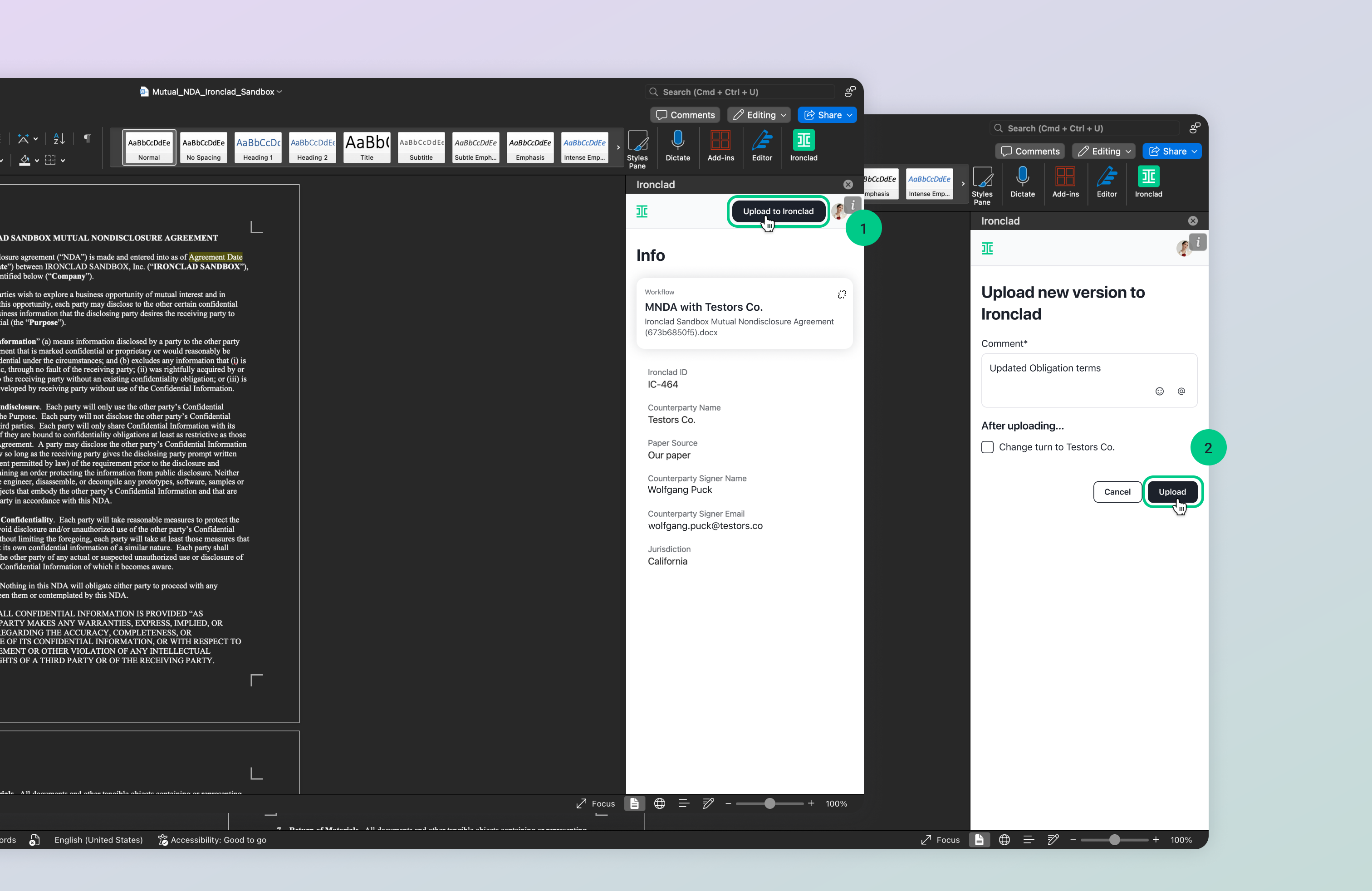The image size is (1372, 891).
Task: Click the Sort (A–Z) icon in the ribbon
Action: coord(59,138)
